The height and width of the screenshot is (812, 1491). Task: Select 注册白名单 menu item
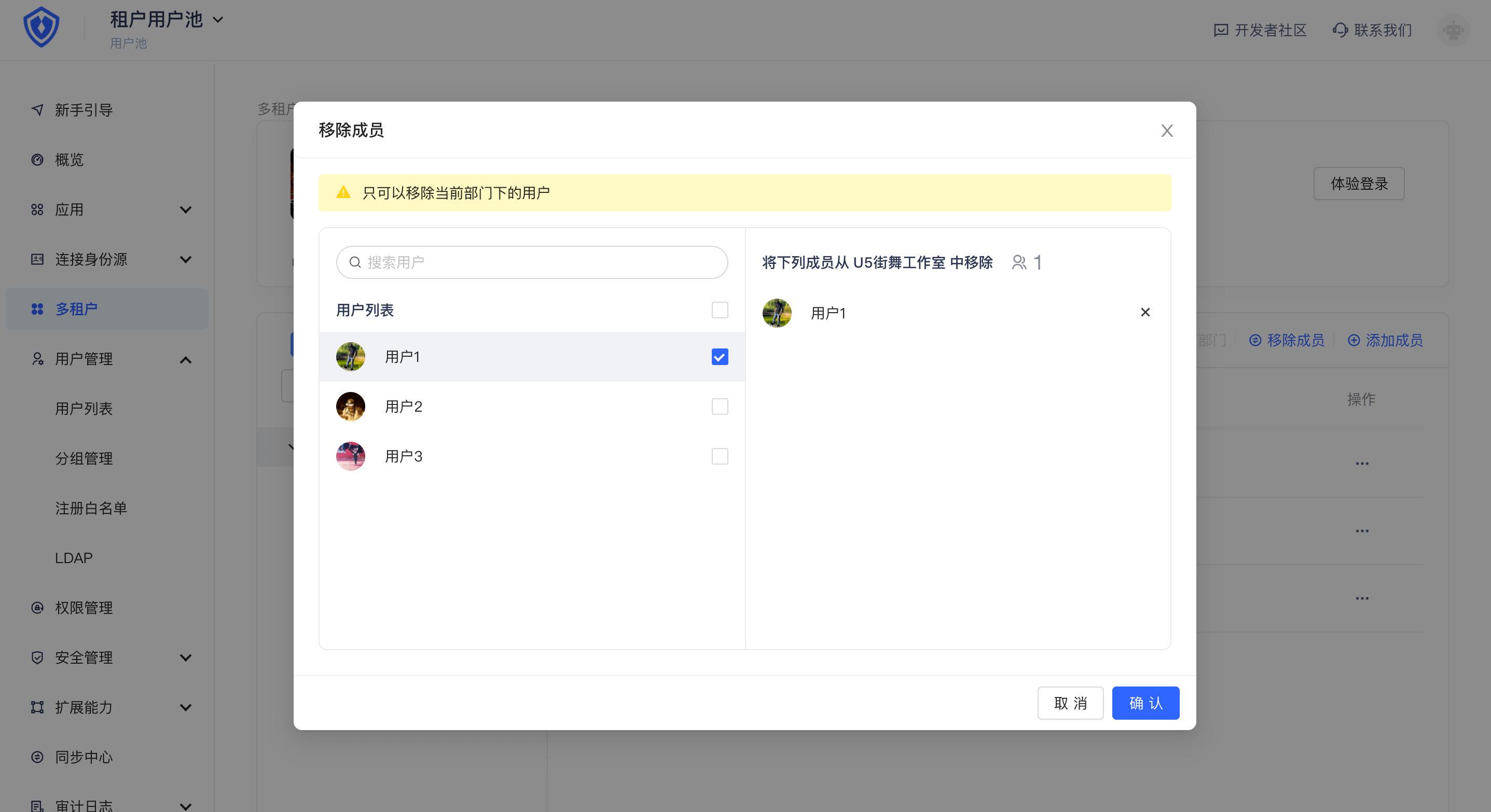(x=91, y=508)
